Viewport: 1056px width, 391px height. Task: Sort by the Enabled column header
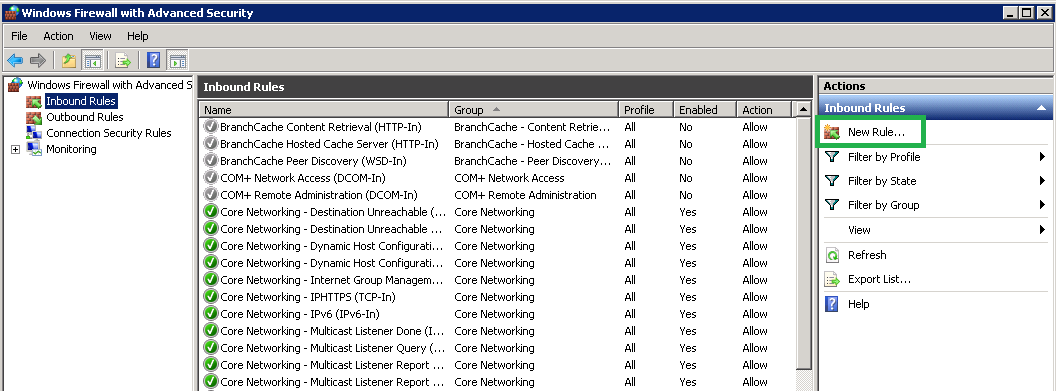[x=704, y=110]
